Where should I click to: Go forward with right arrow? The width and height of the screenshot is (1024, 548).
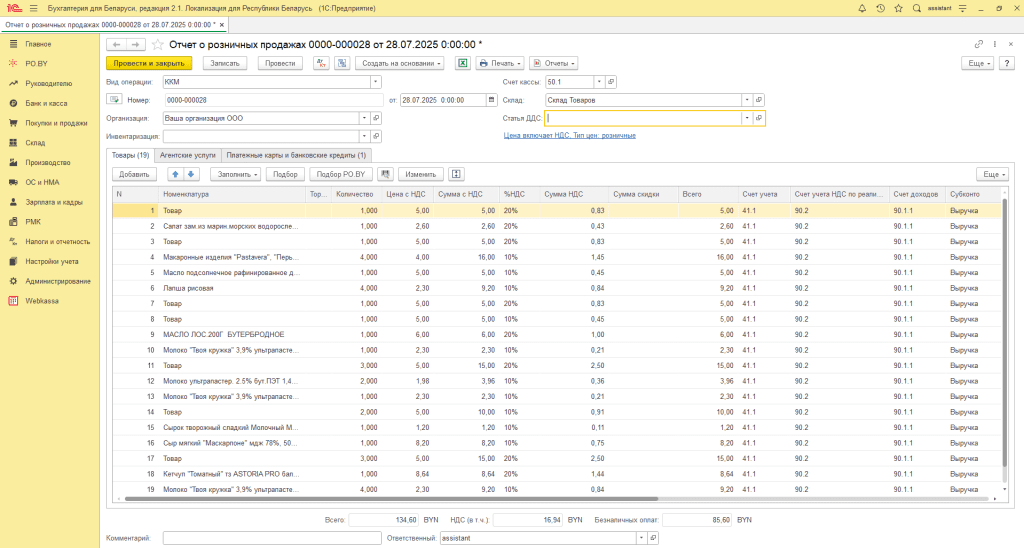135,44
